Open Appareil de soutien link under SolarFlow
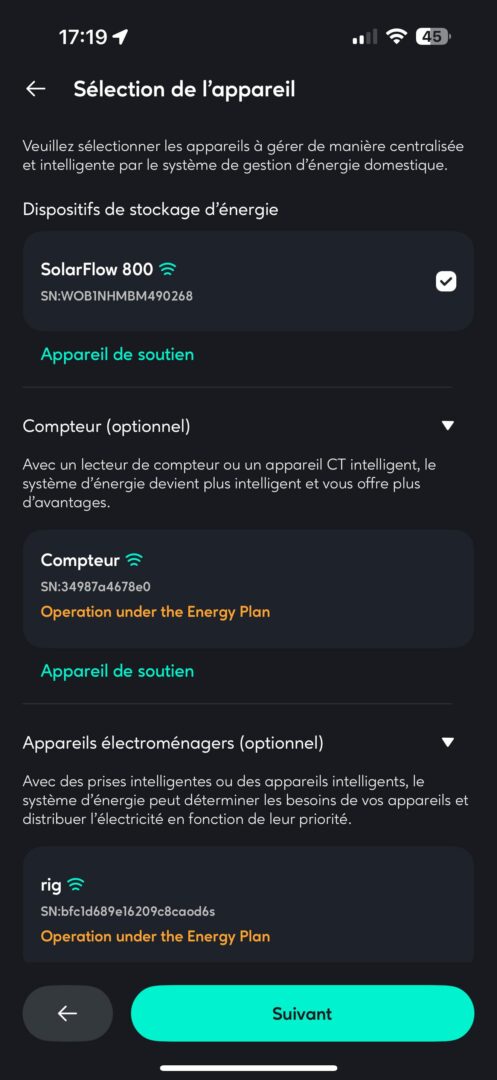This screenshot has width=497, height=1080. click(117, 354)
